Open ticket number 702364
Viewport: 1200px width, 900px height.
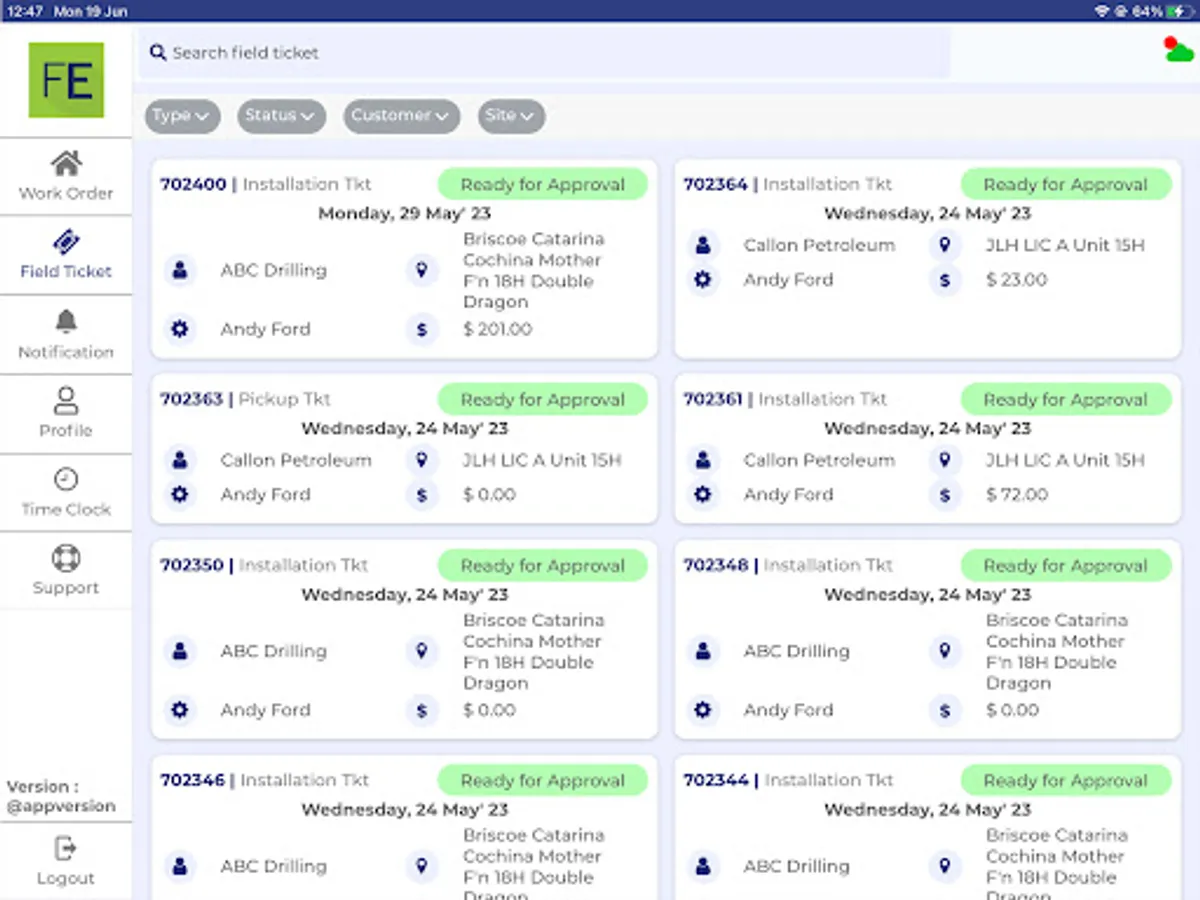[716, 184]
